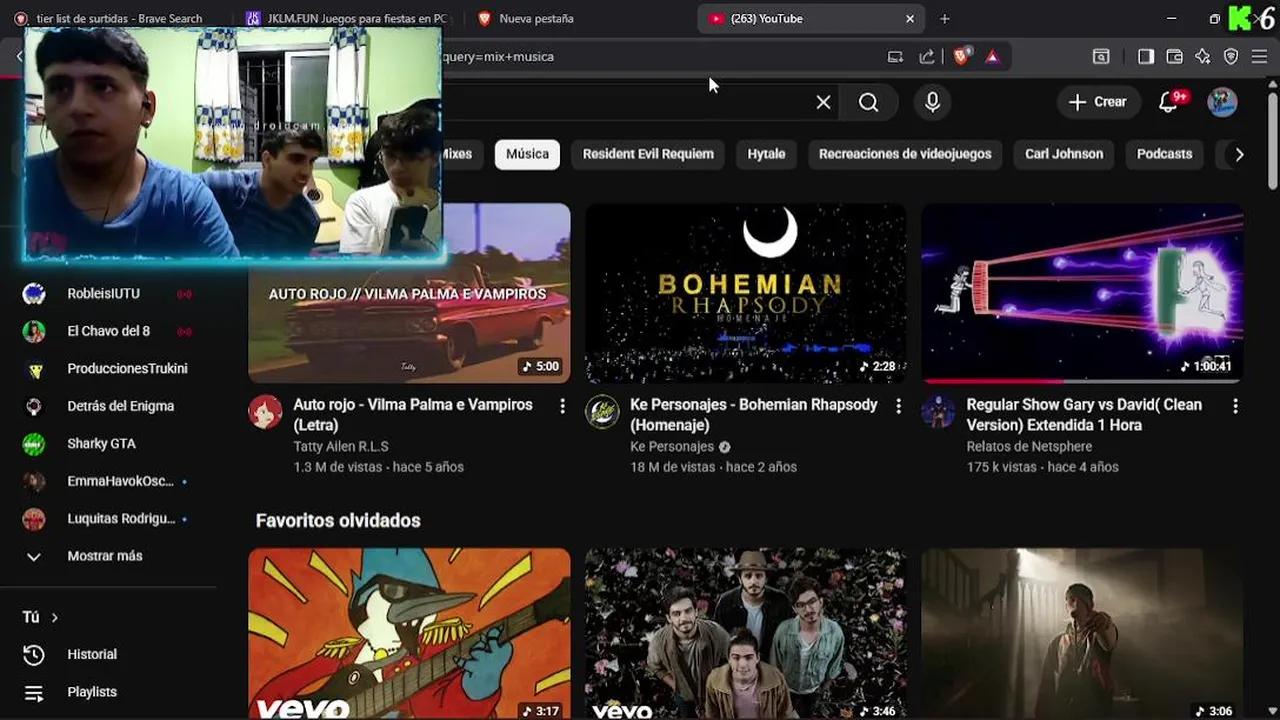Click Relatos de Netsphere channel name
1280x720 pixels.
tap(1029, 447)
